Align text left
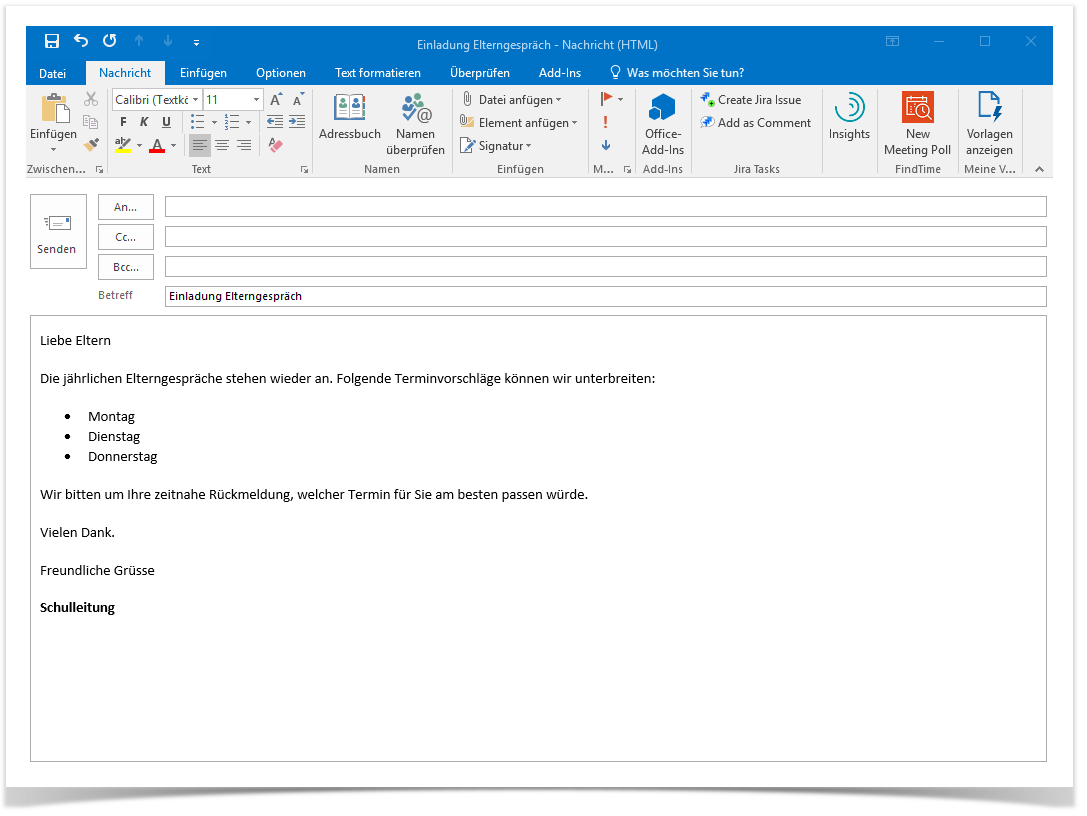The image size is (1087, 816). [200, 145]
